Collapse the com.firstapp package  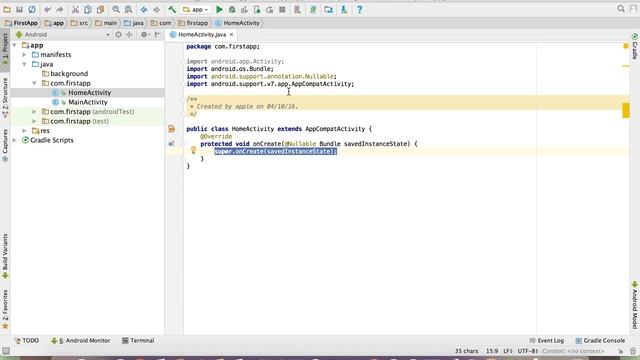pyautogui.click(x=34, y=83)
